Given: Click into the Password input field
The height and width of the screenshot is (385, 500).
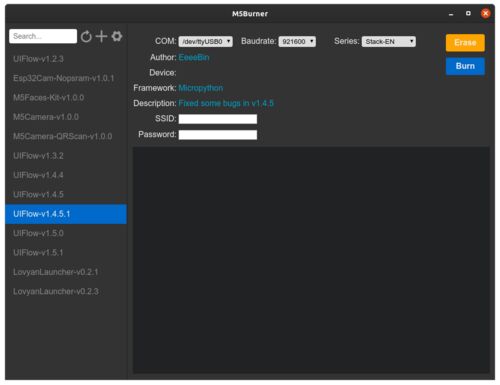Looking at the screenshot, I should tap(218, 135).
